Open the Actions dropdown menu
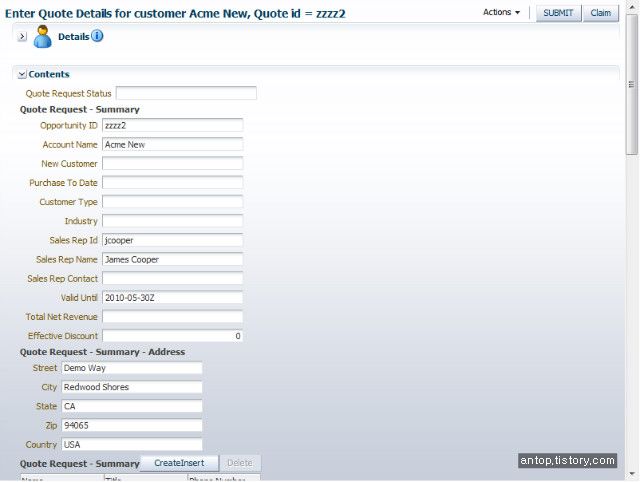The height and width of the screenshot is (482, 640). 501,12
